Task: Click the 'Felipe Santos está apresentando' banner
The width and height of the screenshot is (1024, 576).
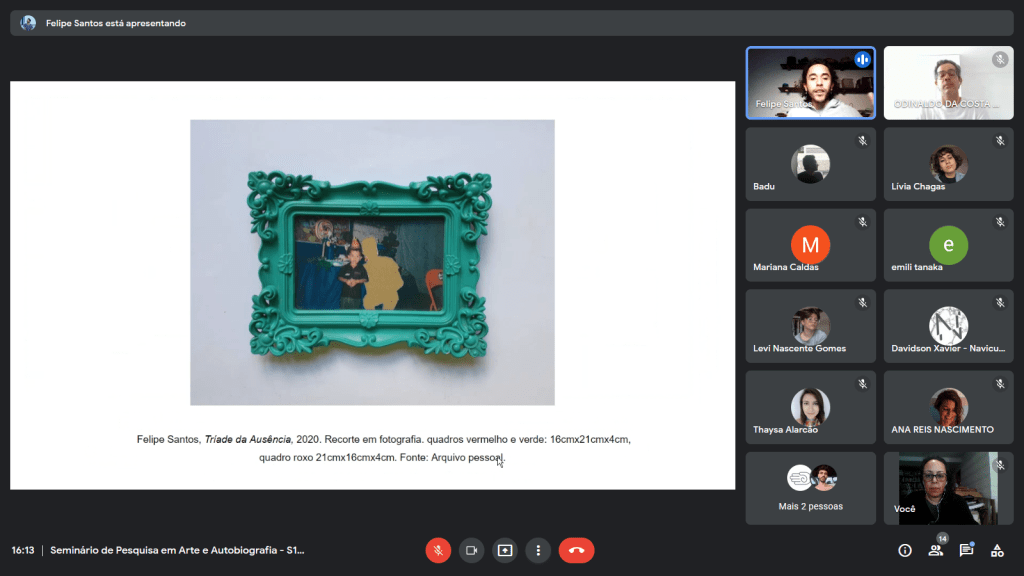Action: (x=115, y=23)
